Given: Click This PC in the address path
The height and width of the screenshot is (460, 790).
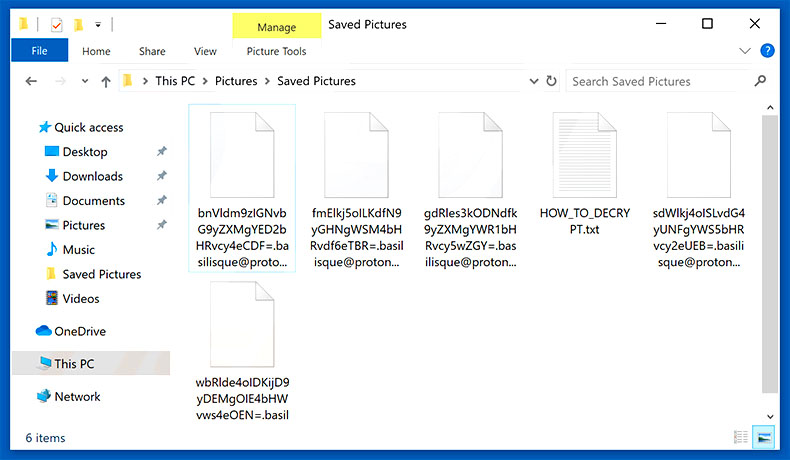Looking at the screenshot, I should tap(175, 81).
